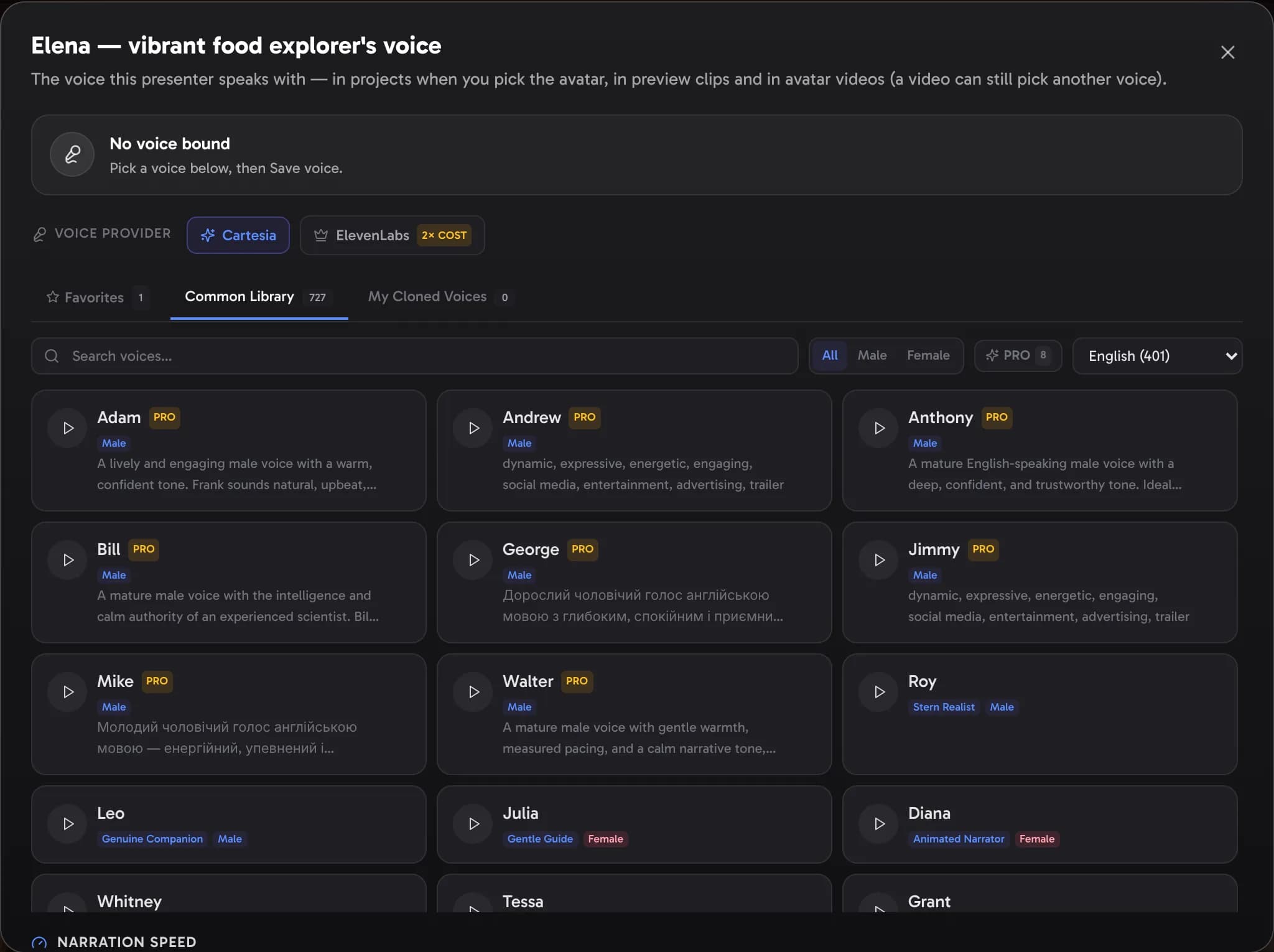1274x952 pixels.
Task: Click the Stern Realist tag on Roy
Action: coord(944,707)
